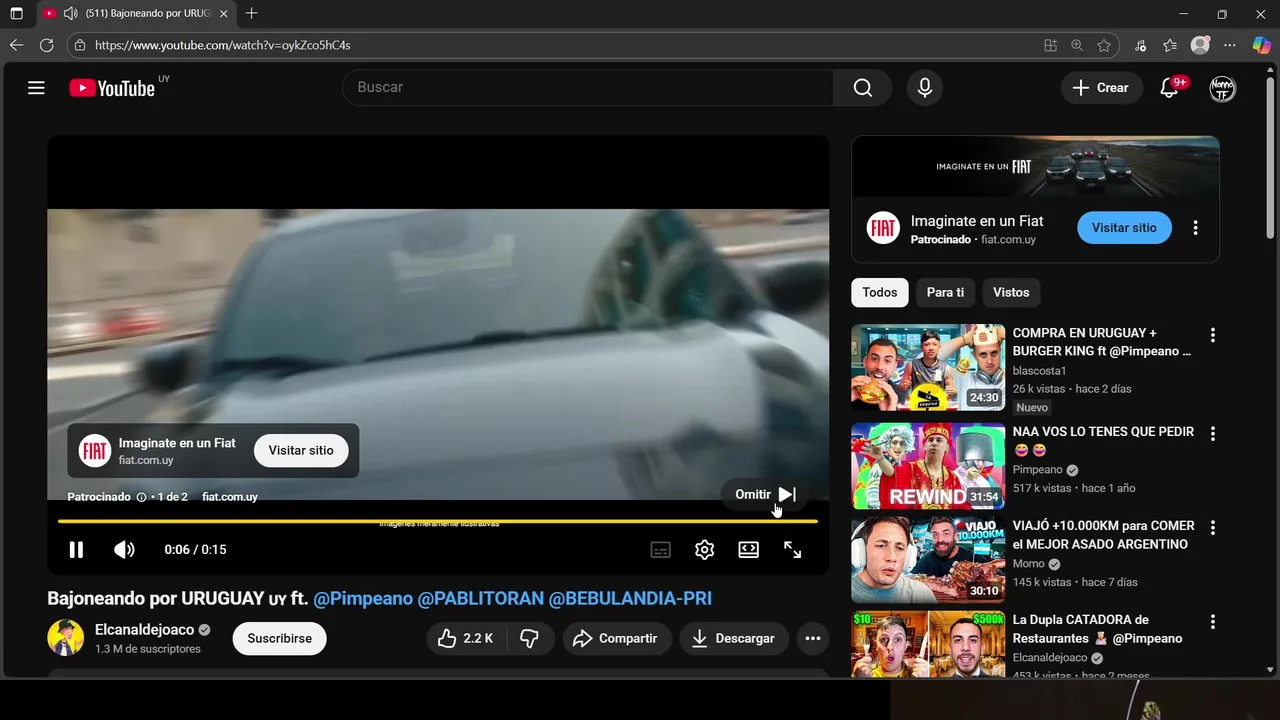Open the browser favorites list icon
Screen dimensions: 1280x720
(x=1170, y=45)
